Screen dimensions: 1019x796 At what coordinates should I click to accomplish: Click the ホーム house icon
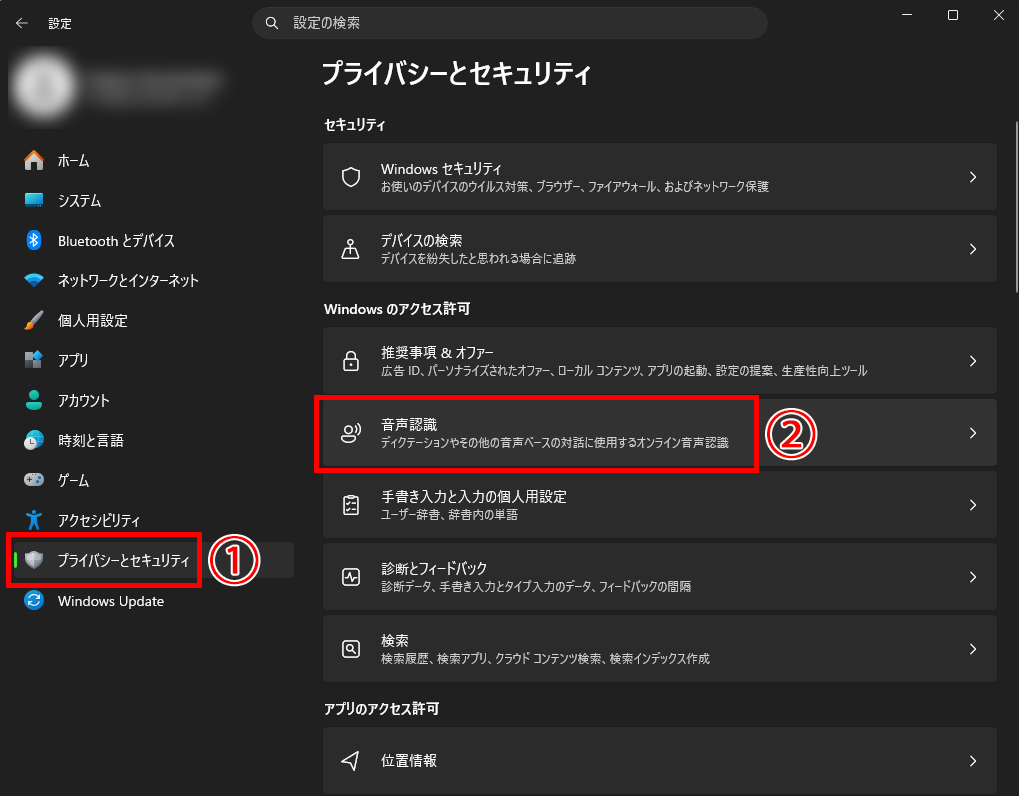[34, 160]
